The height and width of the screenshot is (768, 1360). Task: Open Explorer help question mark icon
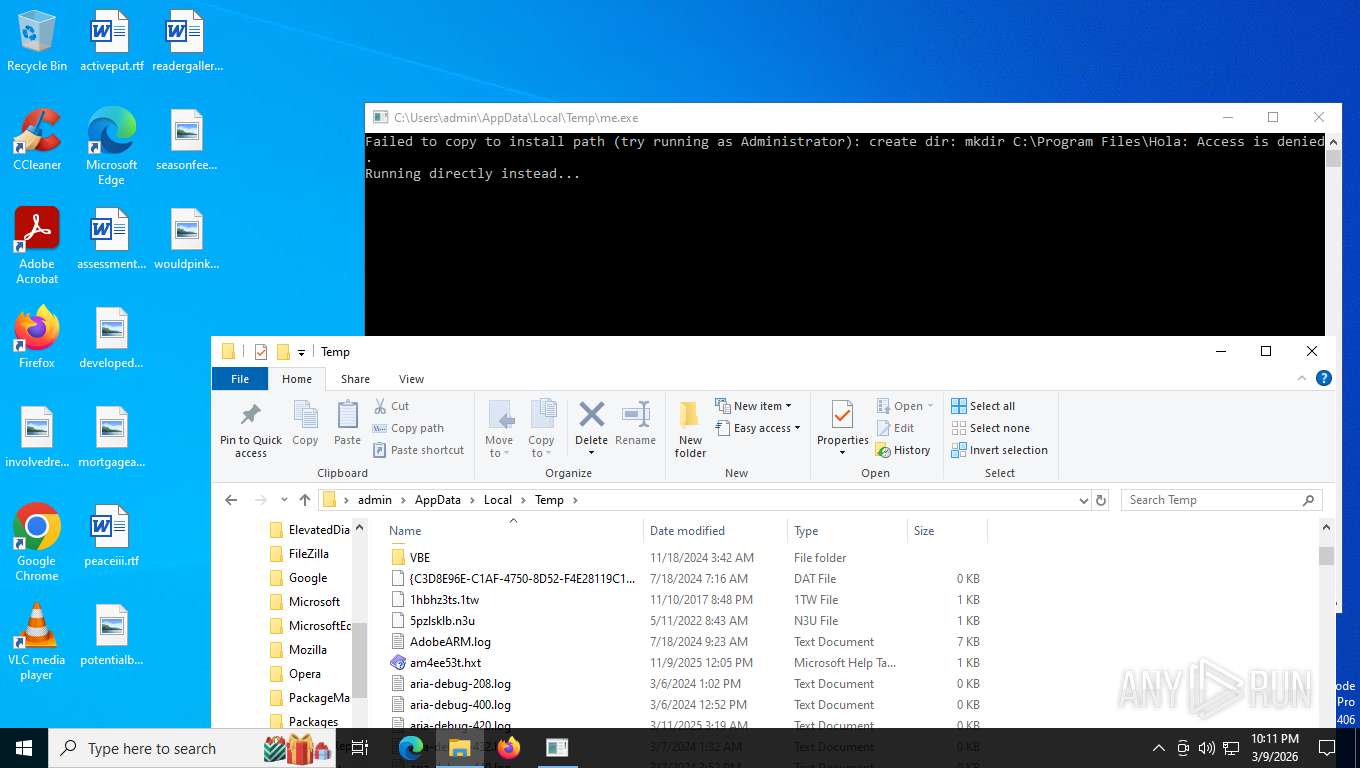click(1324, 378)
